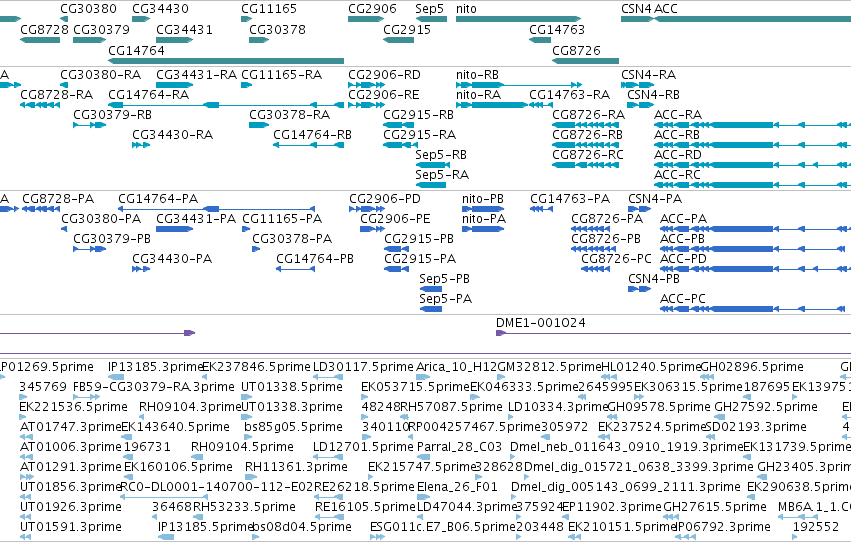Select transcript CG2906-RE
The image size is (851, 542).
pyautogui.click(x=366, y=105)
